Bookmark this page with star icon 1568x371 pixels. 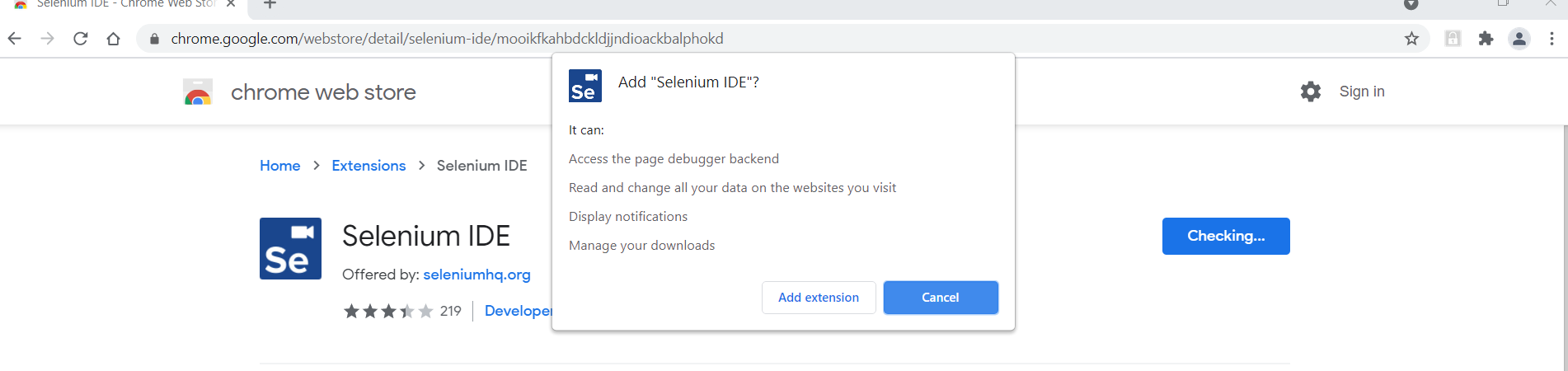[x=1411, y=39]
